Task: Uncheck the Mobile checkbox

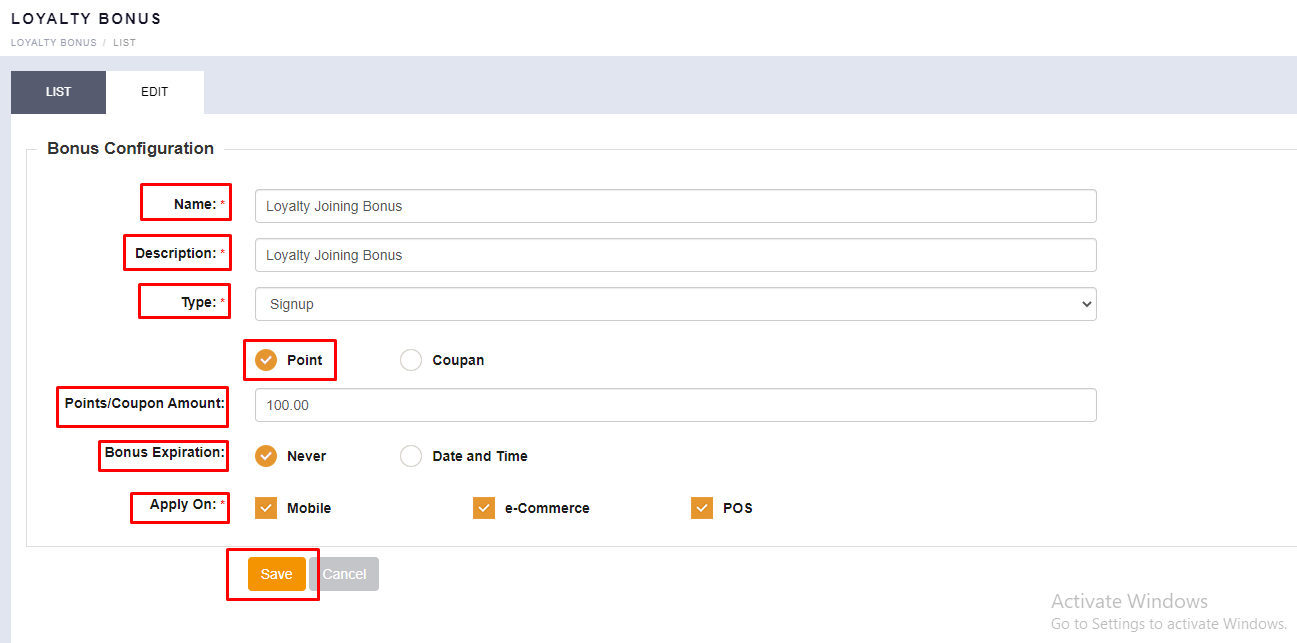Action: pyautogui.click(x=266, y=508)
